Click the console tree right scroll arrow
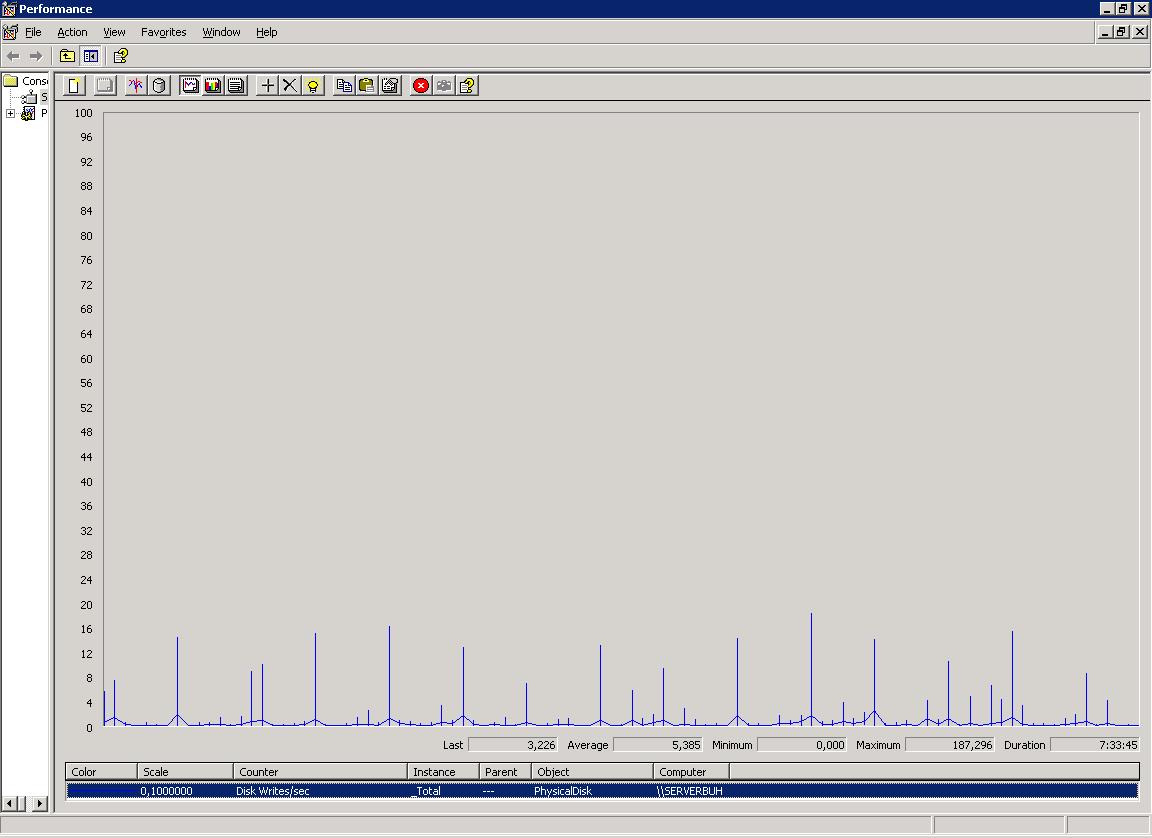 coord(40,803)
